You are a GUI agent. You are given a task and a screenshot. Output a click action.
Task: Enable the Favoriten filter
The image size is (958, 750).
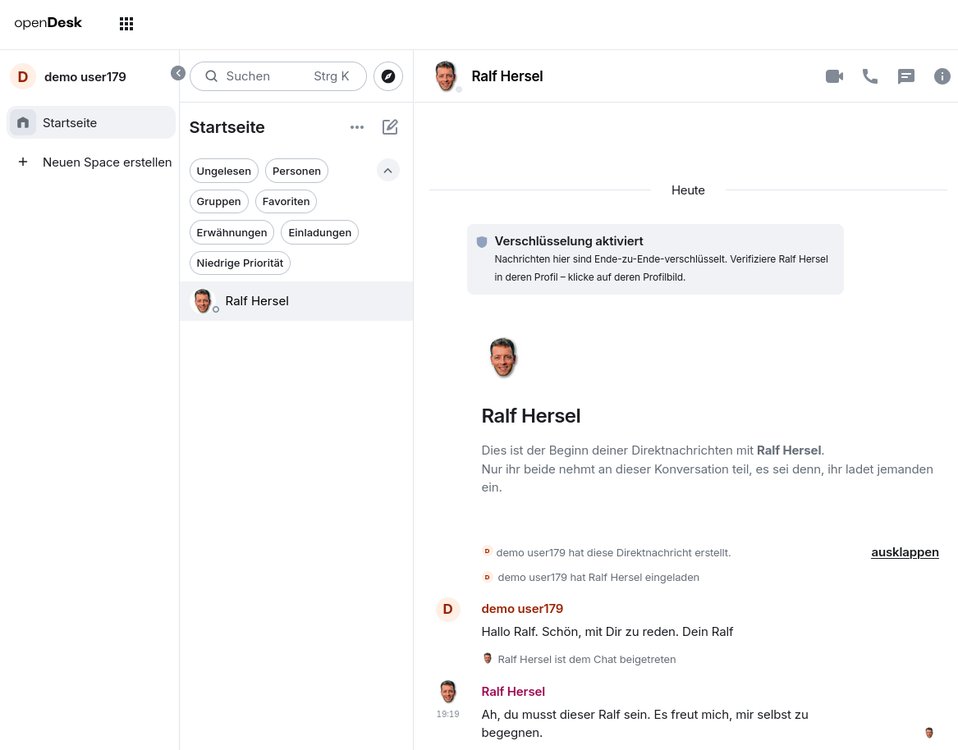[286, 201]
